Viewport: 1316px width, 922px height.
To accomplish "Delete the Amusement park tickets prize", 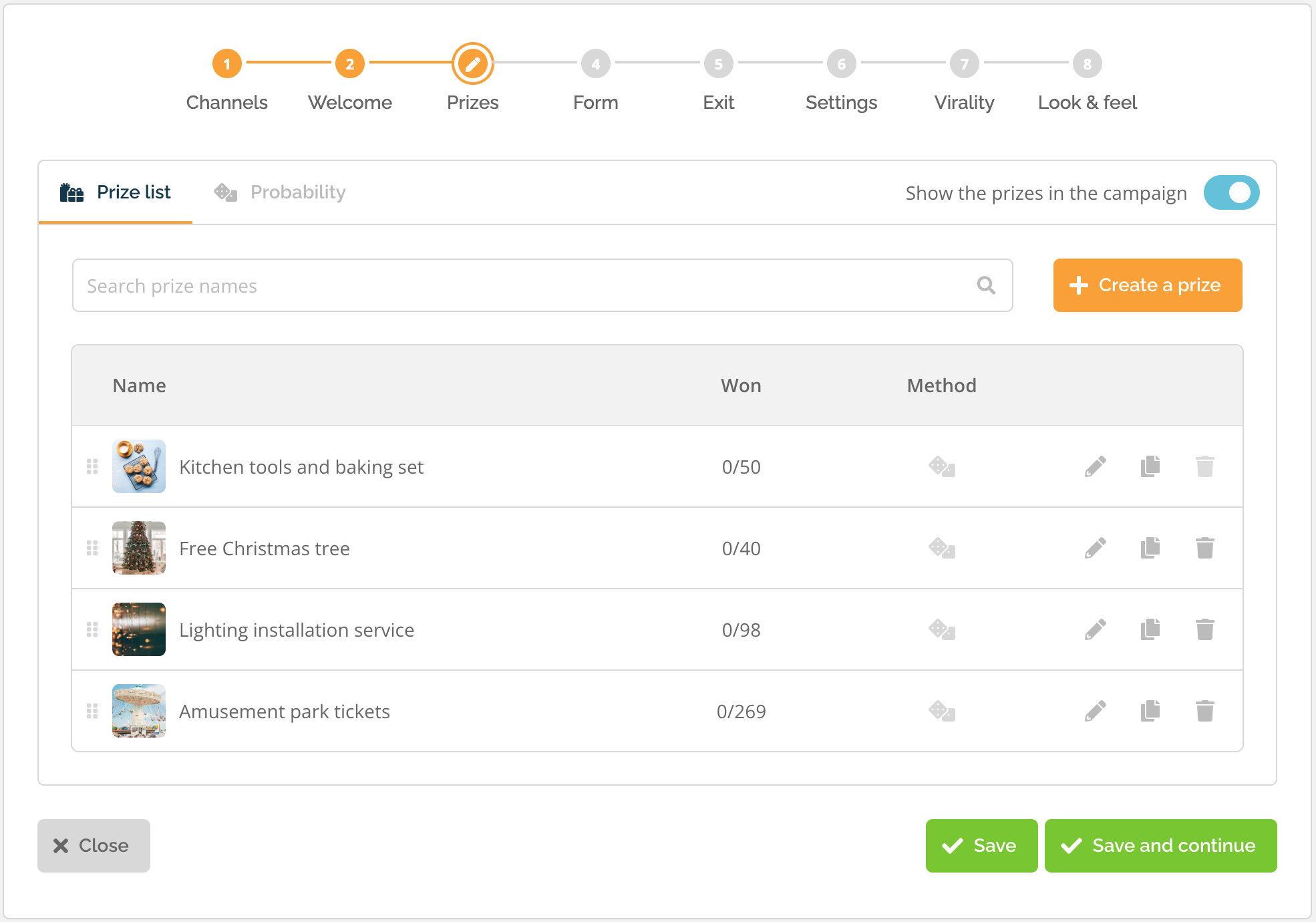I will coord(1205,711).
